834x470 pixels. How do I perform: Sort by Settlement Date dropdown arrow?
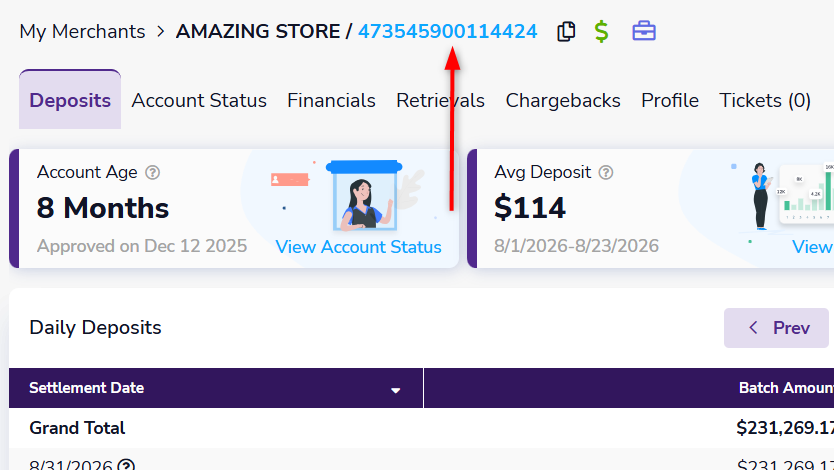tap(395, 390)
